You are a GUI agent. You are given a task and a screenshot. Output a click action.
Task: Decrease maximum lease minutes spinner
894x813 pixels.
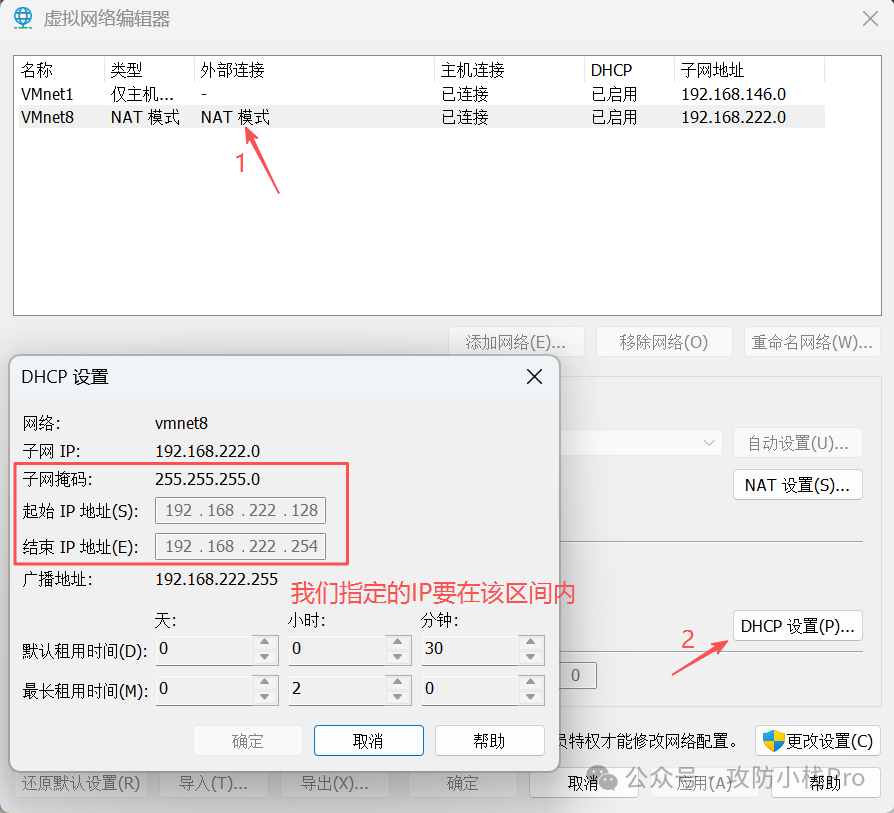pos(530,696)
